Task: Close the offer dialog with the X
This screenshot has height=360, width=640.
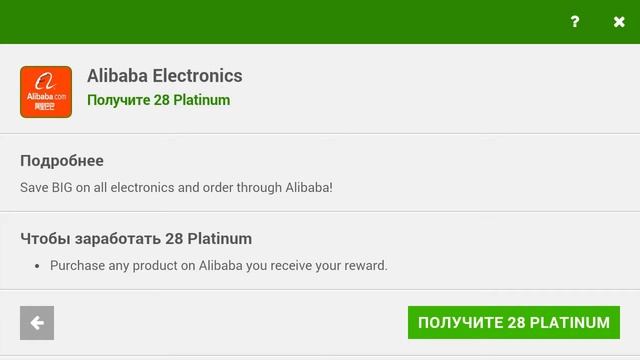Action: [x=619, y=22]
